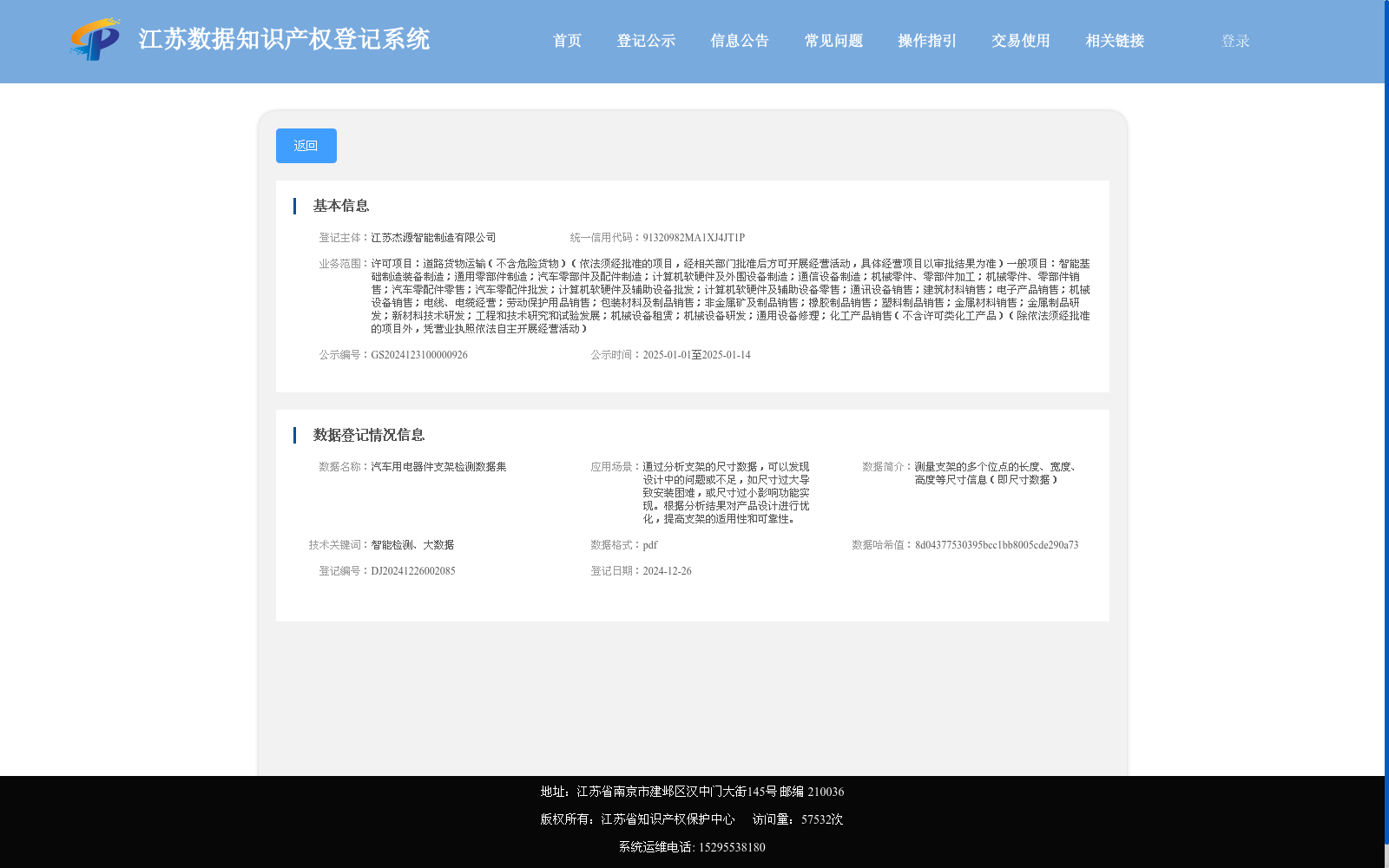
Task: Click the 业务范围 business scope paragraph
Action: click(x=730, y=296)
